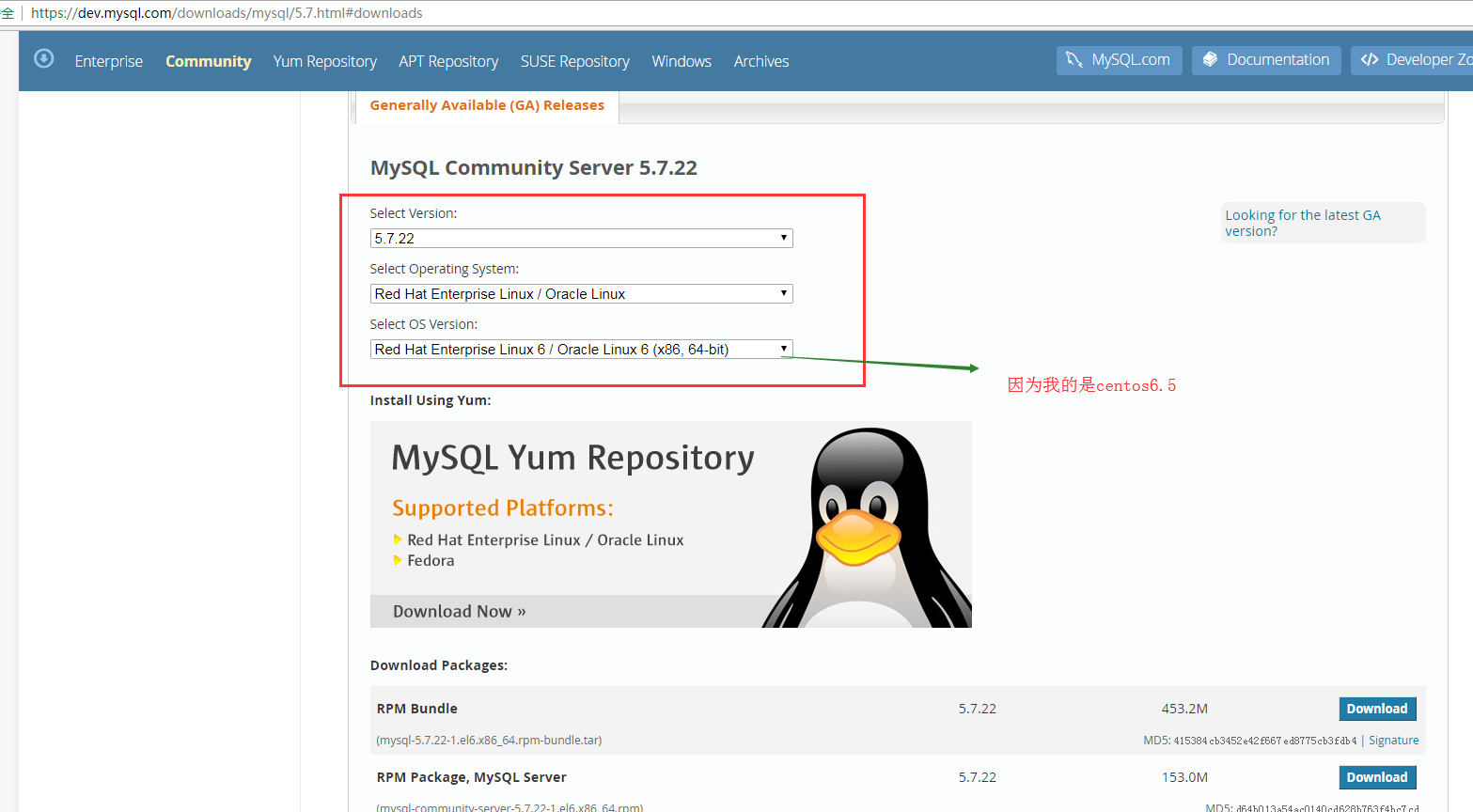1473x812 pixels.
Task: Click the MySQL Server package version 5.7.22 cell
Action: 978,777
